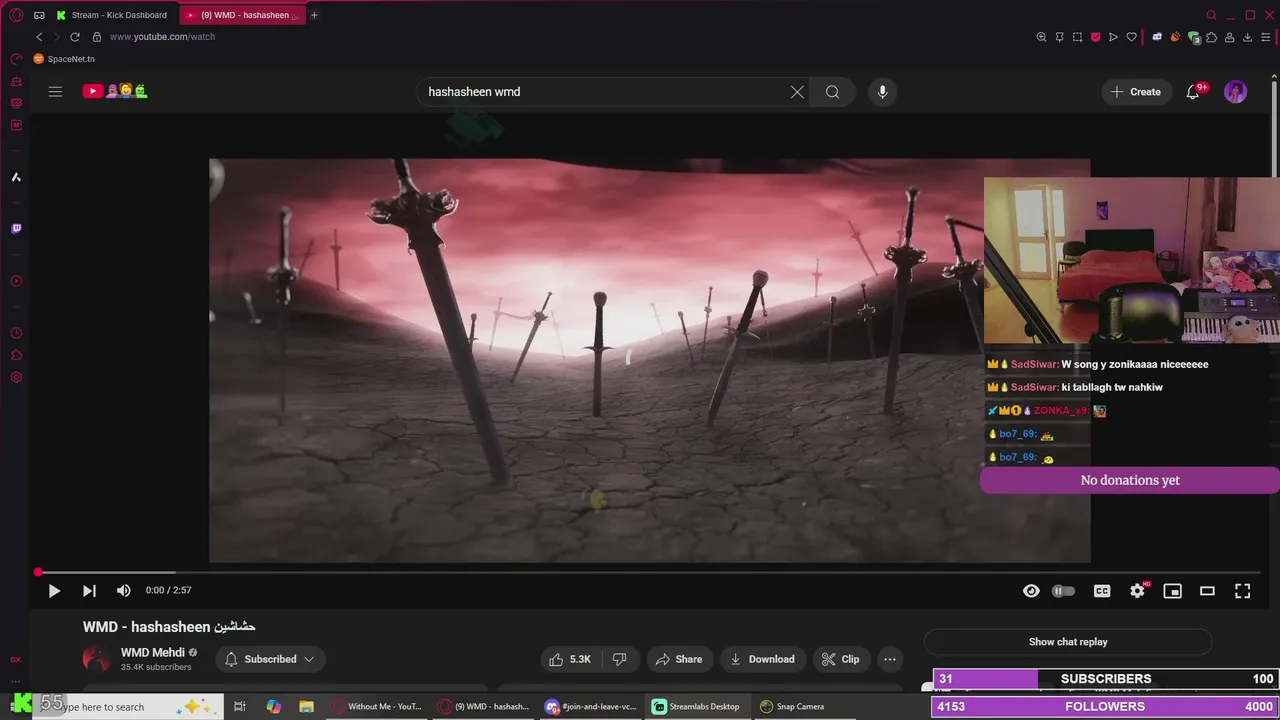Open ad blocker shield in address bar
The height and width of the screenshot is (720, 1280).
pos(1095,37)
